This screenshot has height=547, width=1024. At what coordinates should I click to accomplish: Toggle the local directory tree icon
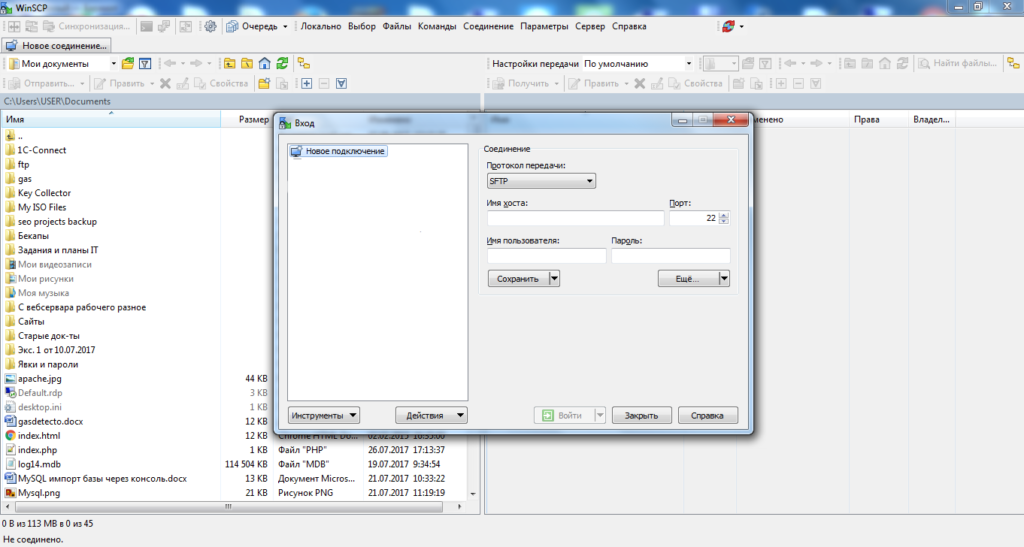click(x=304, y=63)
